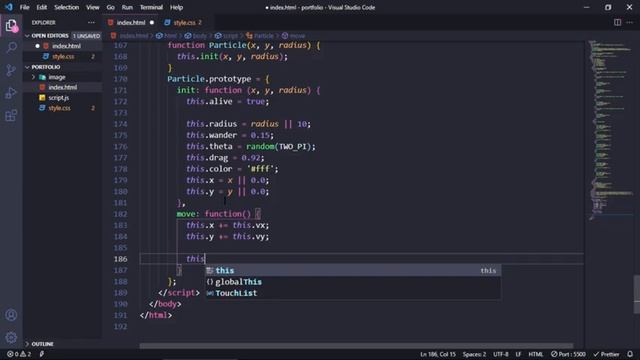Open the View menu
The height and width of the screenshot is (360, 640).
pyautogui.click(x=93, y=7)
